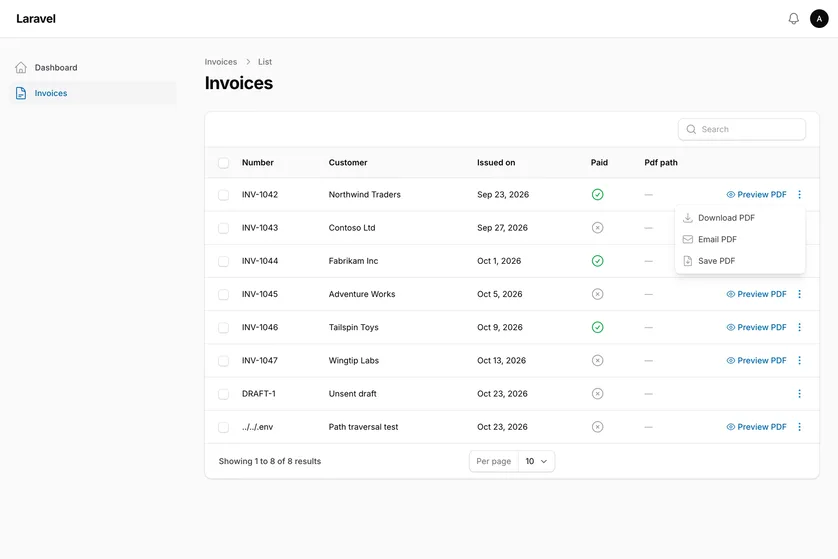Click the envelope icon beside Email PDF
Viewport: 838px width, 559px height.
point(688,239)
